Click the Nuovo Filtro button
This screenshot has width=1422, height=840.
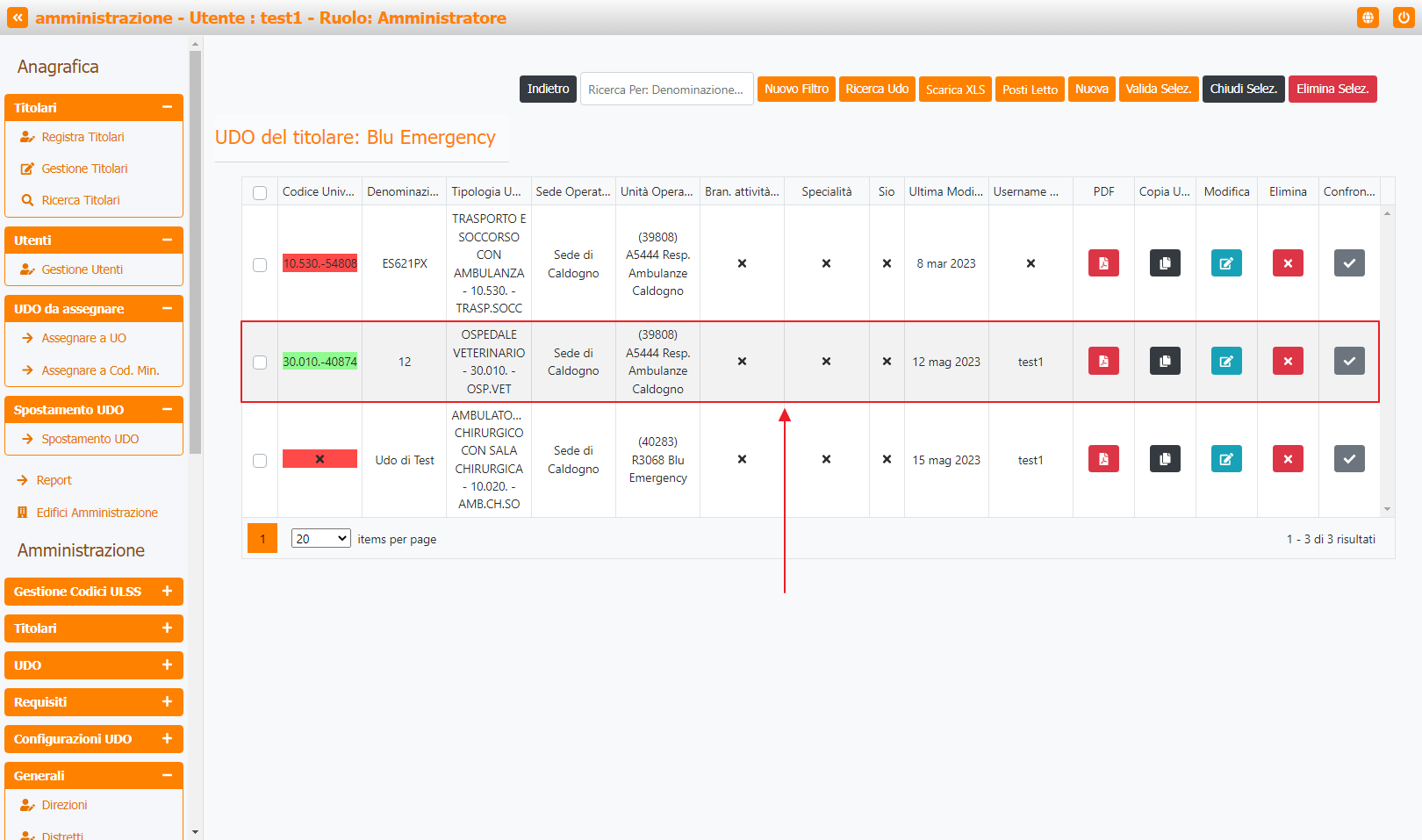(796, 89)
